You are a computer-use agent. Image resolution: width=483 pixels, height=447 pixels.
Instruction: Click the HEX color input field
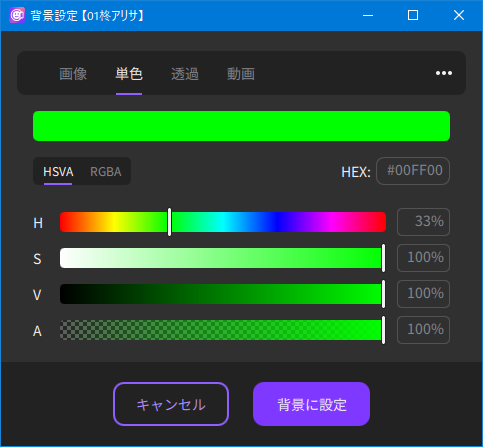tap(413, 171)
